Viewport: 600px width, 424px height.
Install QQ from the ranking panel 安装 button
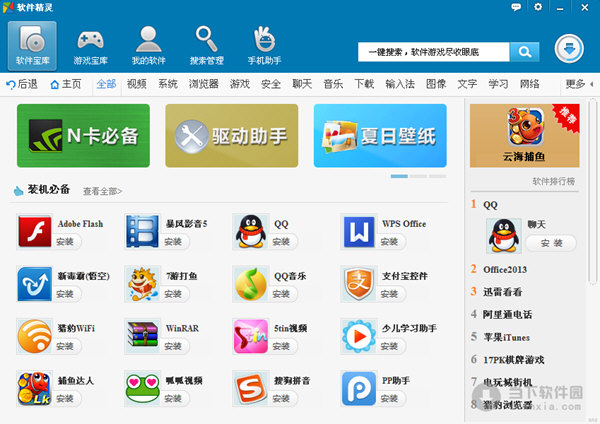[x=551, y=243]
